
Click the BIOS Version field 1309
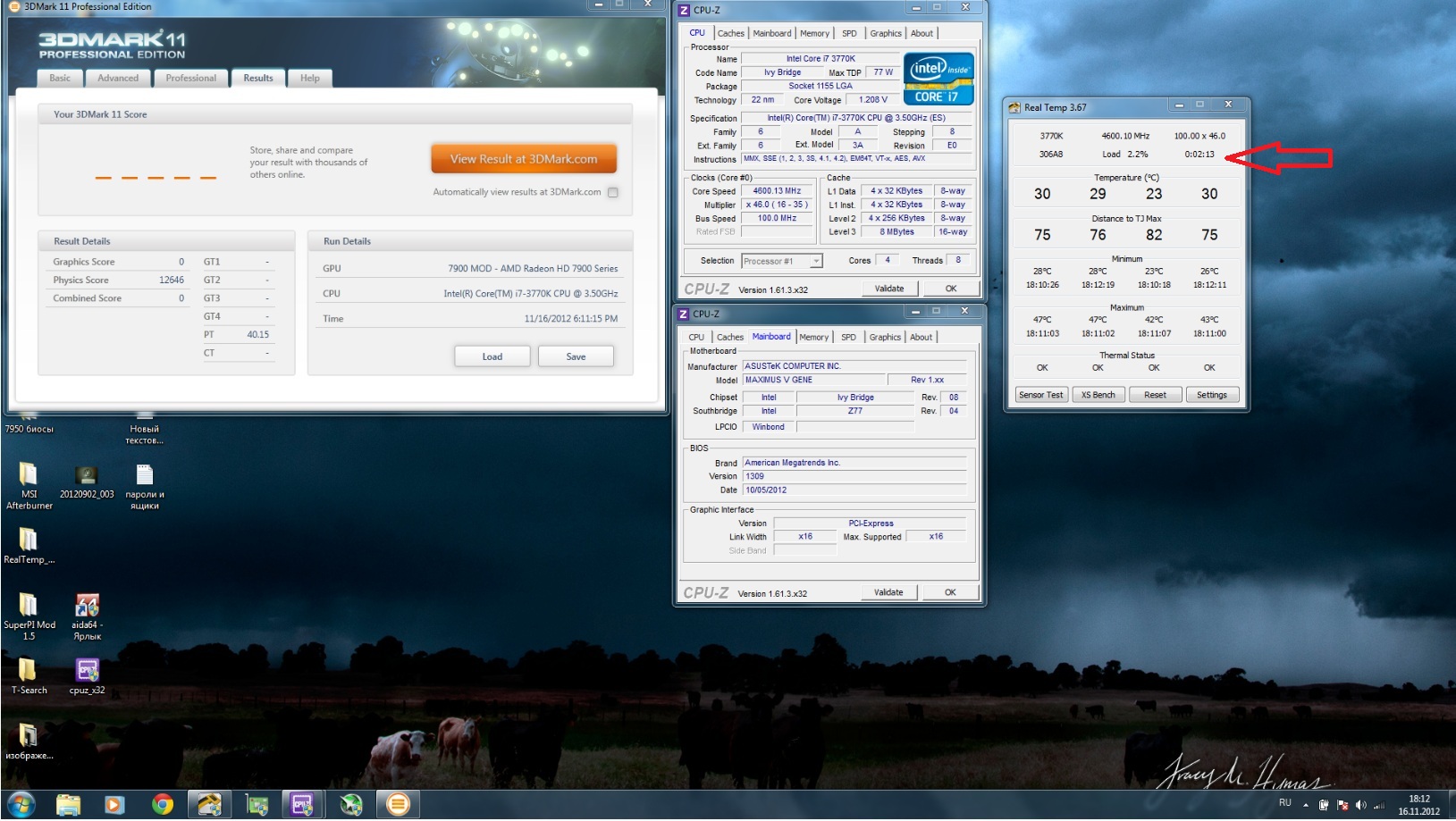point(854,476)
